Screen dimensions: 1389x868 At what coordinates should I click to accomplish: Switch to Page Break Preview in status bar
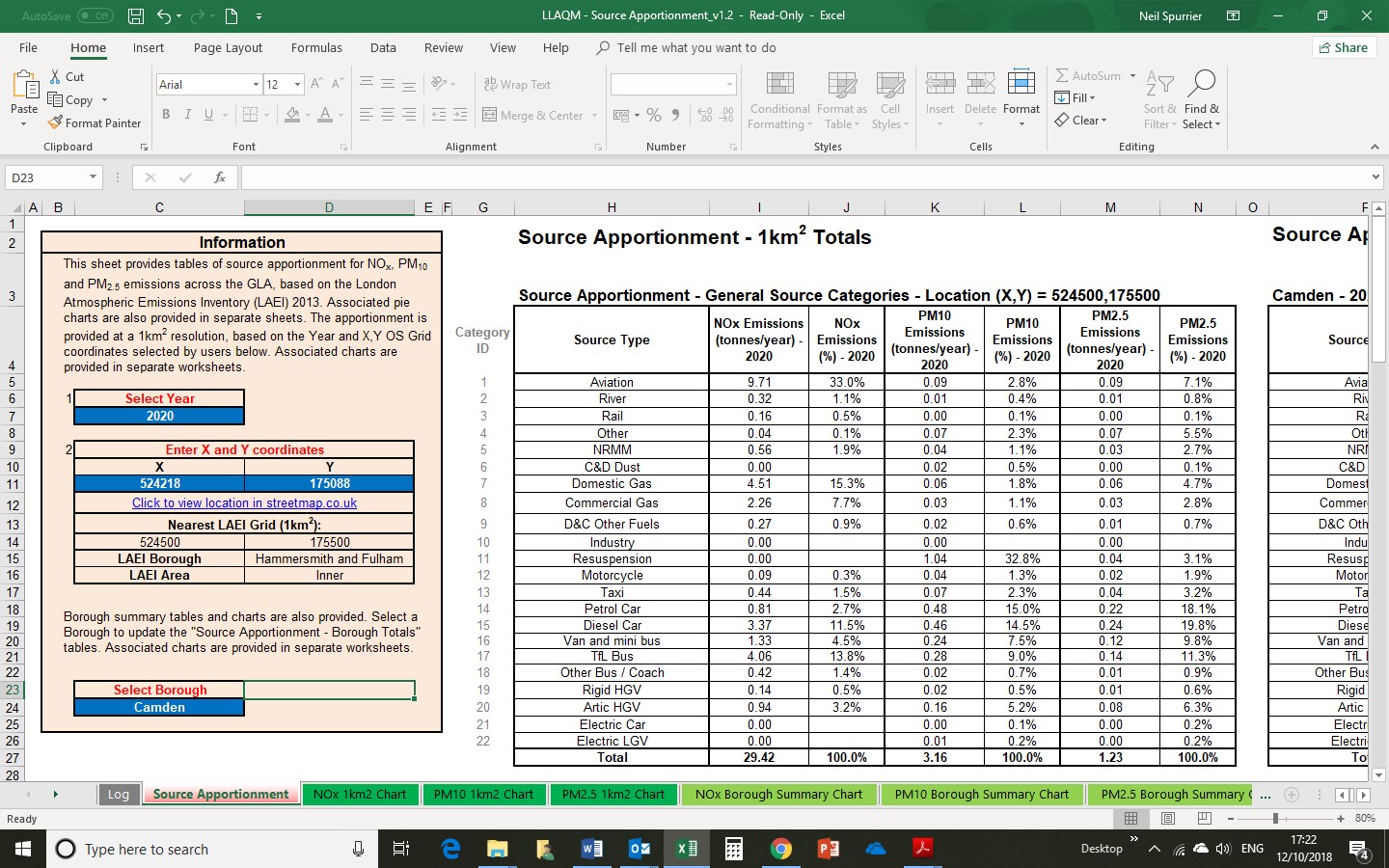coord(1205,819)
